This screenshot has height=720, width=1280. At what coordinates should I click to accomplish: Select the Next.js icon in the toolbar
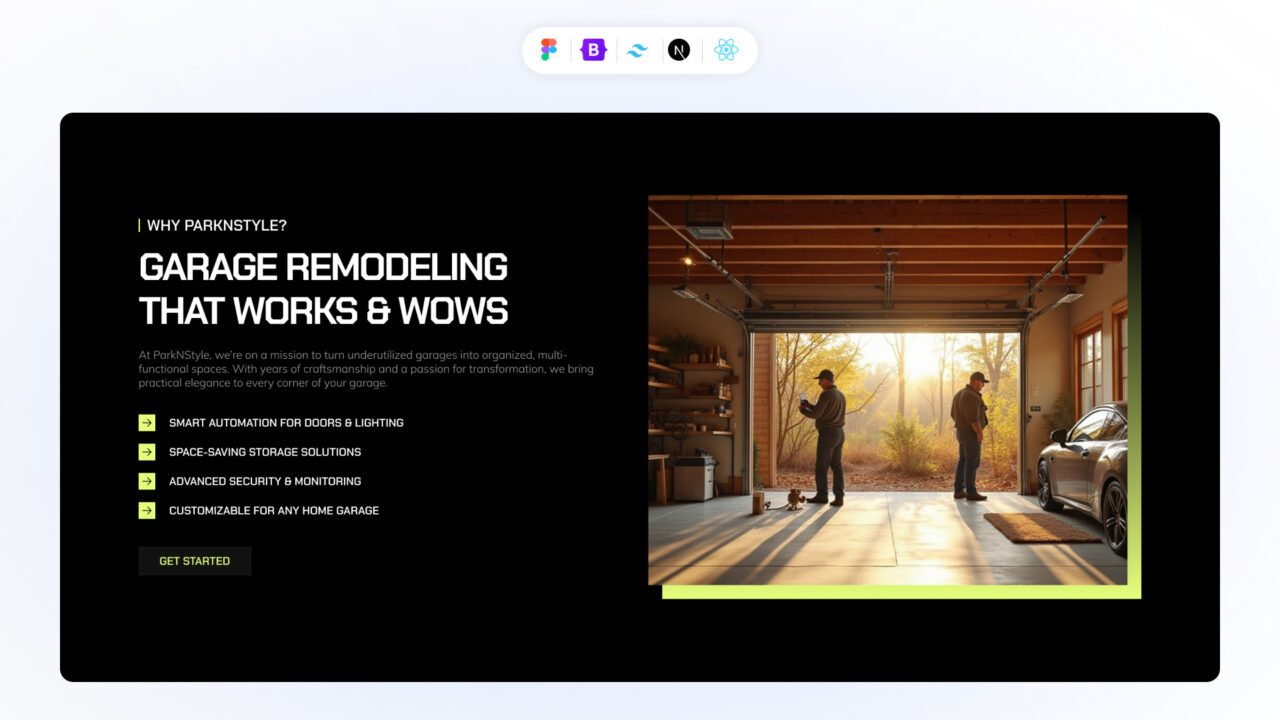click(680, 49)
